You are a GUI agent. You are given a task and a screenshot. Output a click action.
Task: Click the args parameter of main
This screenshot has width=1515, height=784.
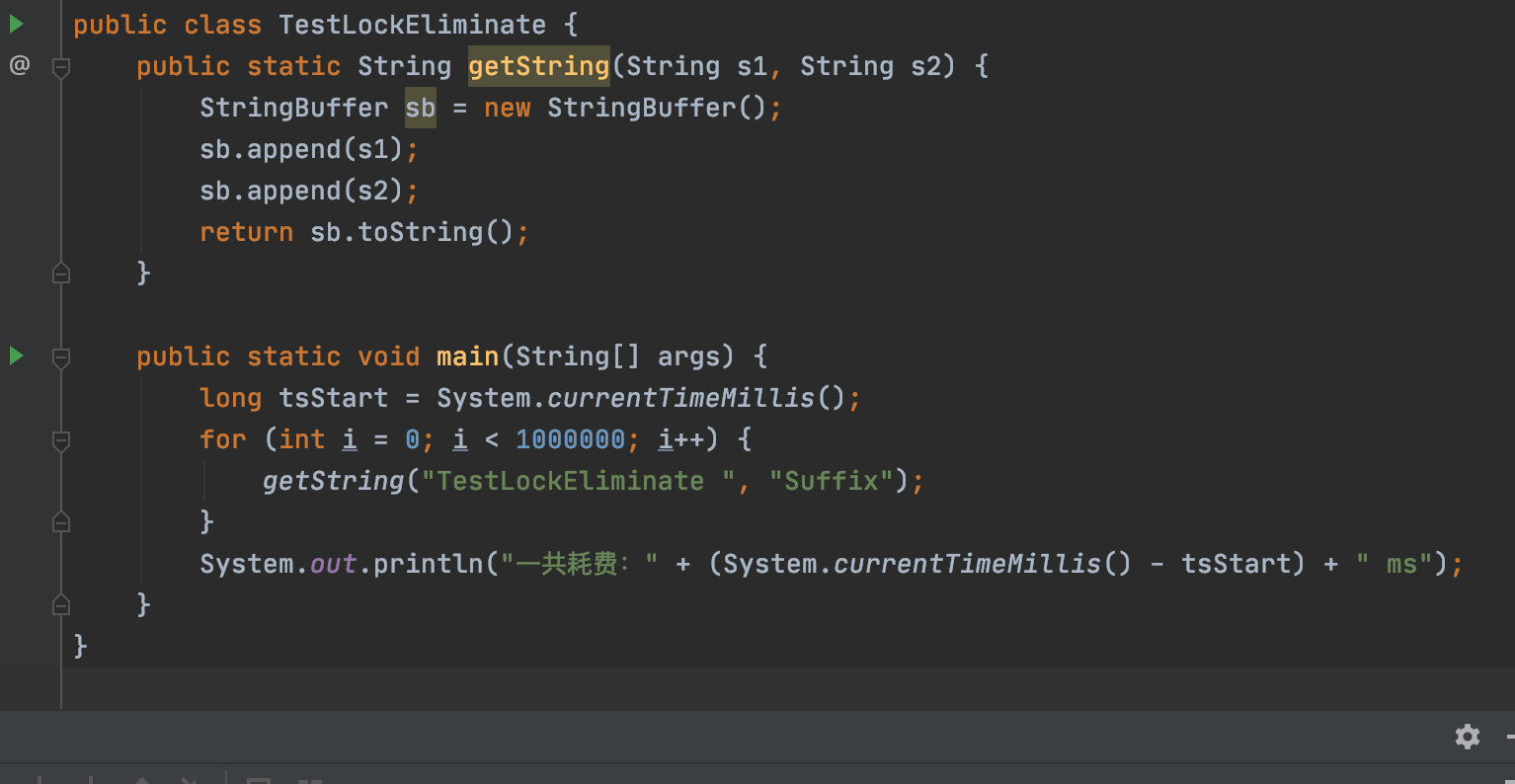[x=689, y=356]
